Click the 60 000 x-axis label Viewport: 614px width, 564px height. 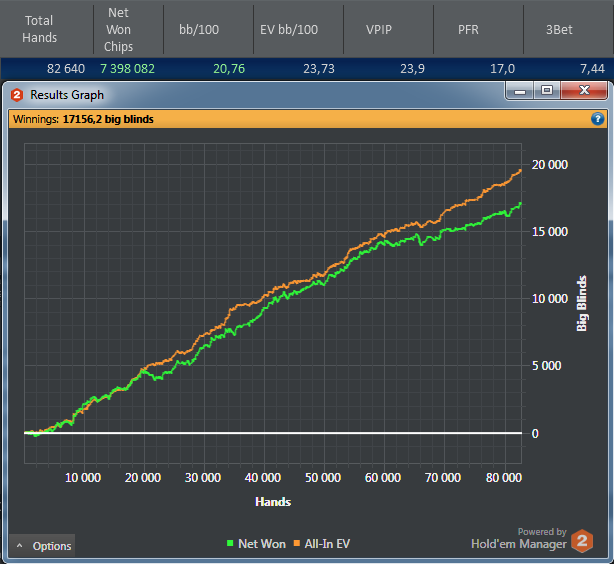tap(383, 478)
